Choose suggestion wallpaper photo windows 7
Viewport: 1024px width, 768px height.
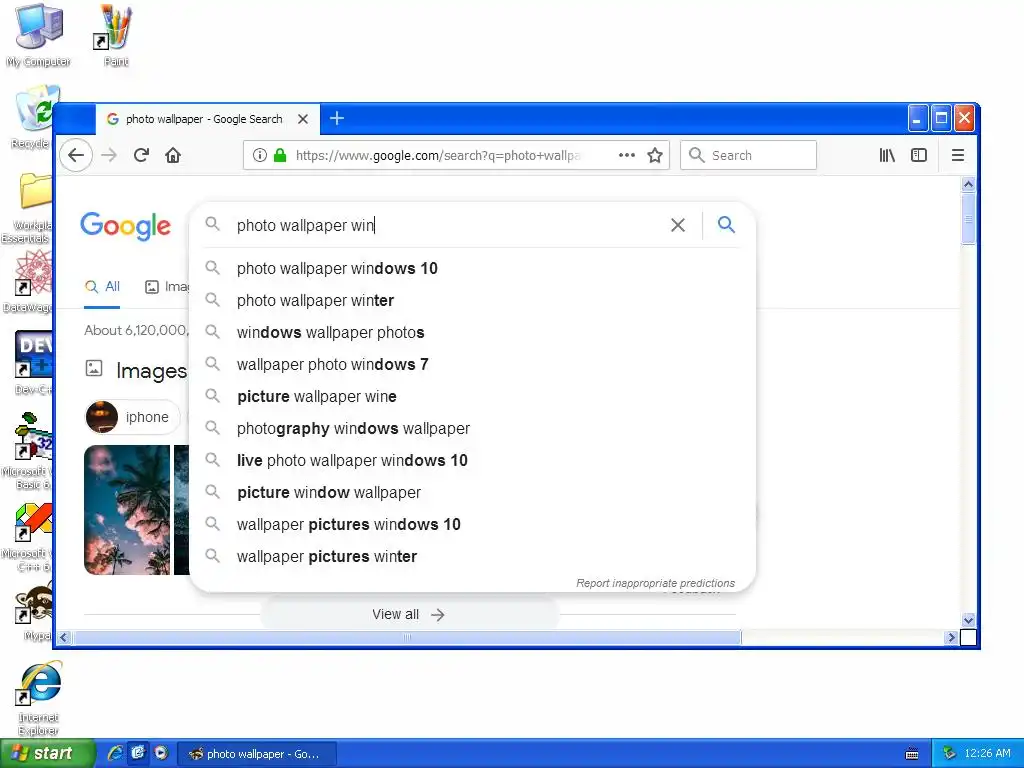[473, 364]
